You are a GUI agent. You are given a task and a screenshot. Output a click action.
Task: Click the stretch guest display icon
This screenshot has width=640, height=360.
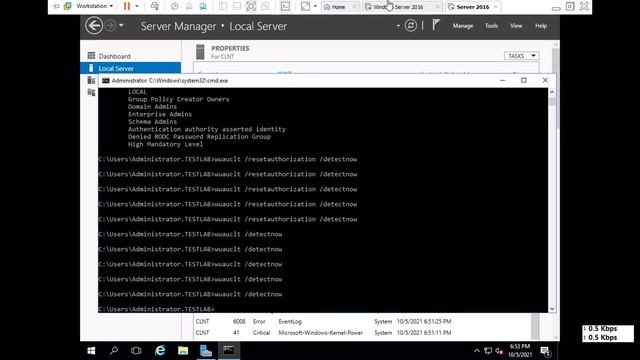coord(305,6)
